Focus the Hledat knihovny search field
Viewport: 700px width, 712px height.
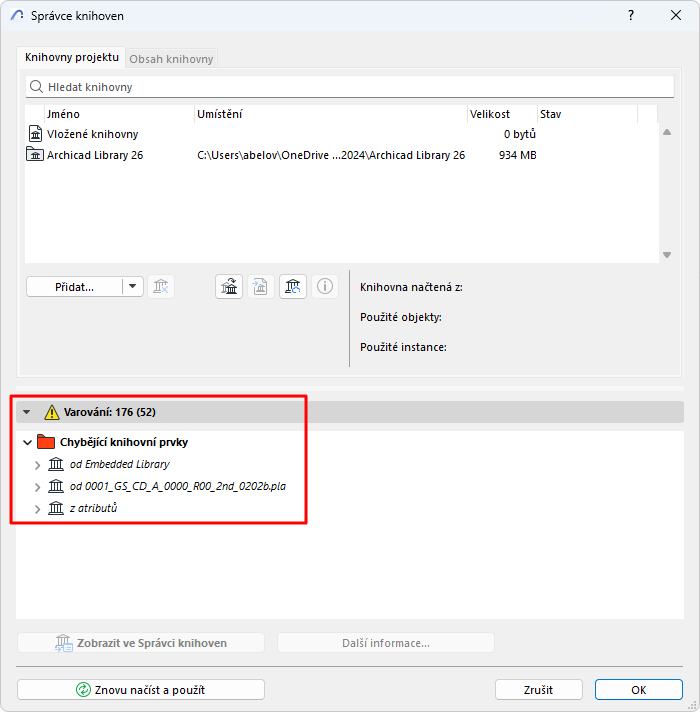(x=350, y=87)
